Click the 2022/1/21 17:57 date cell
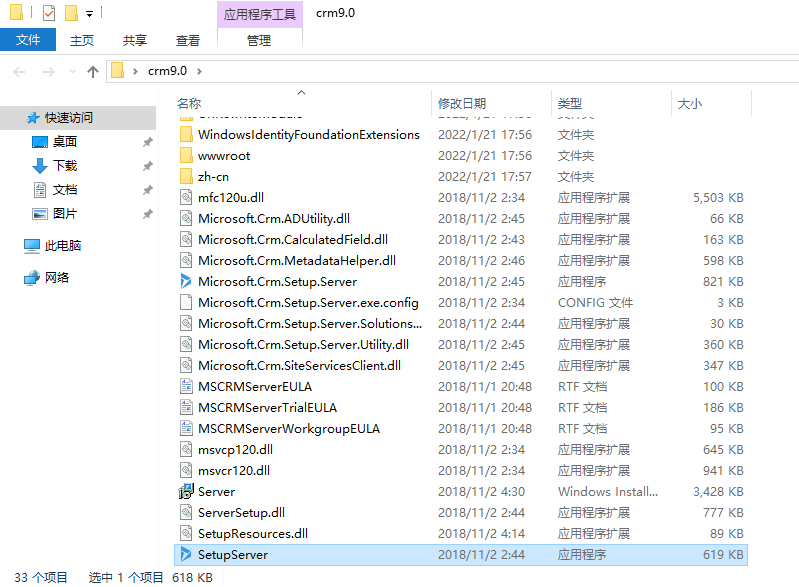The width and height of the screenshot is (799, 587). [485, 176]
